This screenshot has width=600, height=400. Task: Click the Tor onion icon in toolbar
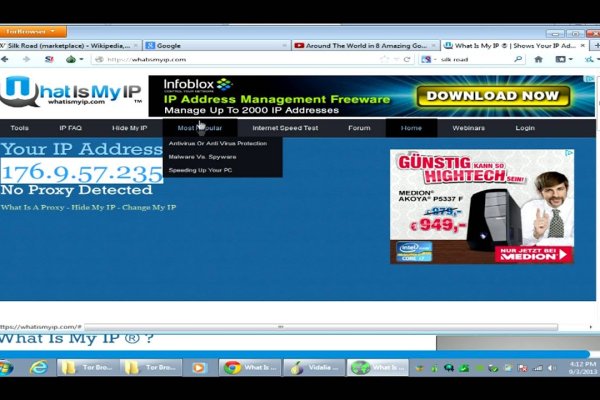tap(72, 59)
